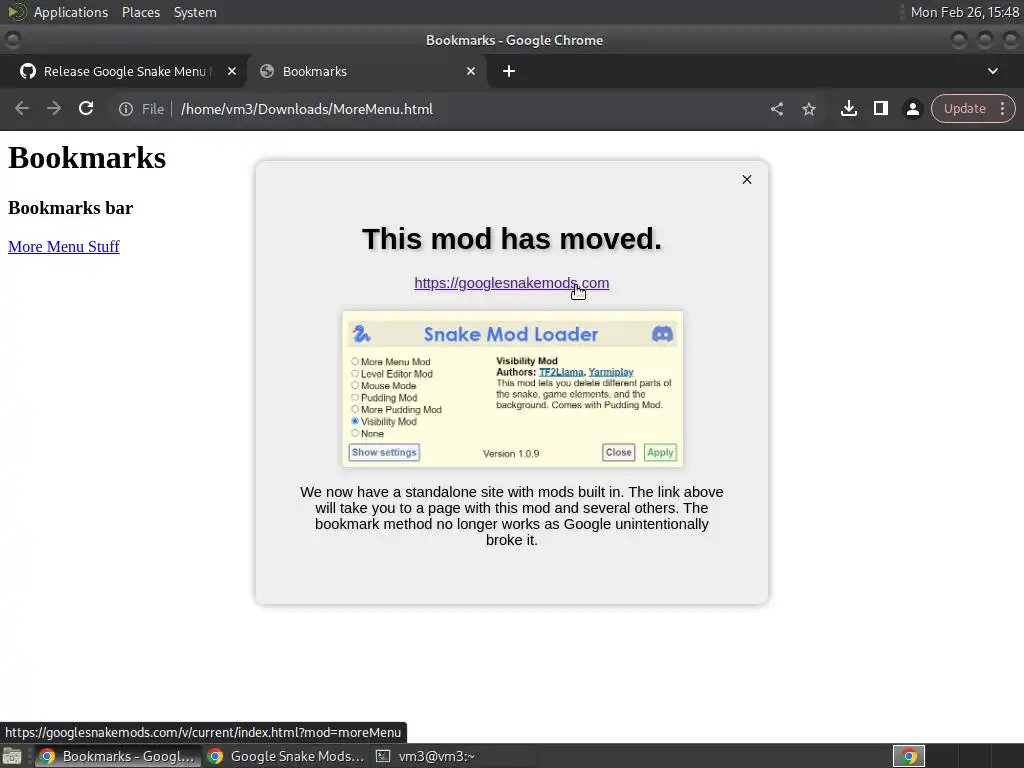Click the address bar file path
Screen dimensions: 1024x768
pyautogui.click(x=306, y=109)
